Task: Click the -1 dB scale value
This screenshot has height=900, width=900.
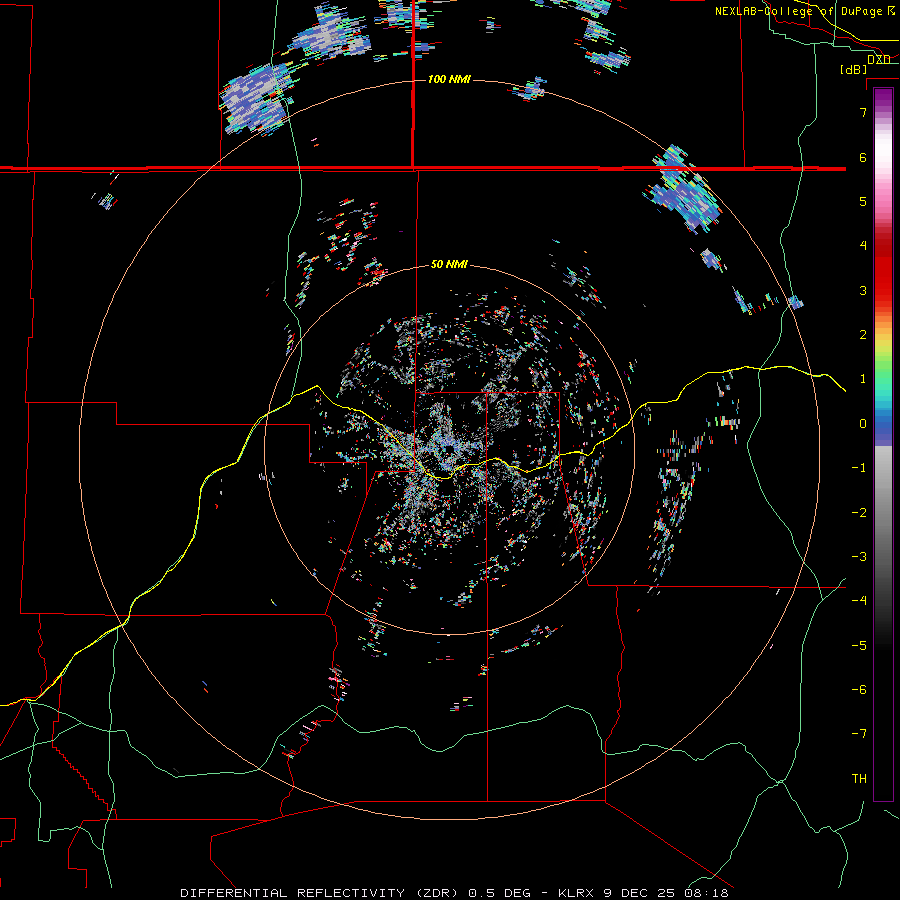Action: click(x=859, y=468)
